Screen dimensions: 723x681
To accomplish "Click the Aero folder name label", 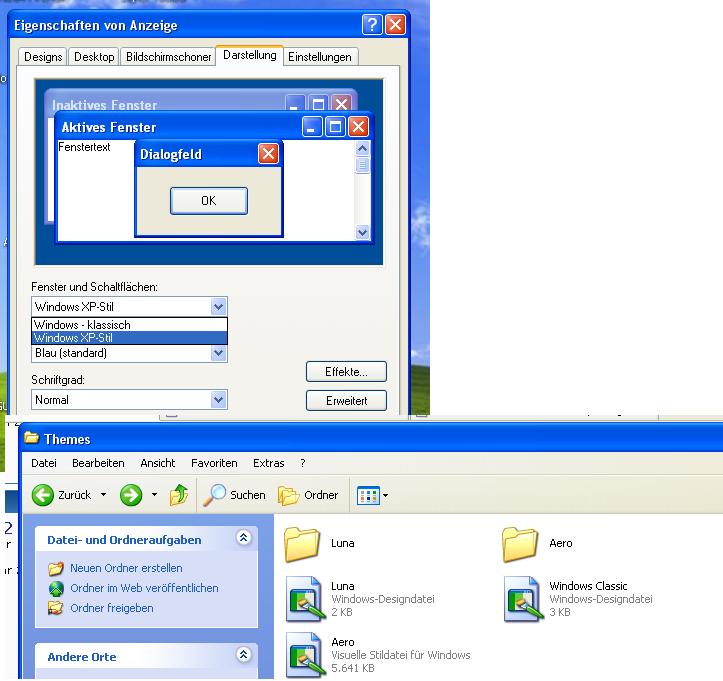I will pyautogui.click(x=561, y=543).
